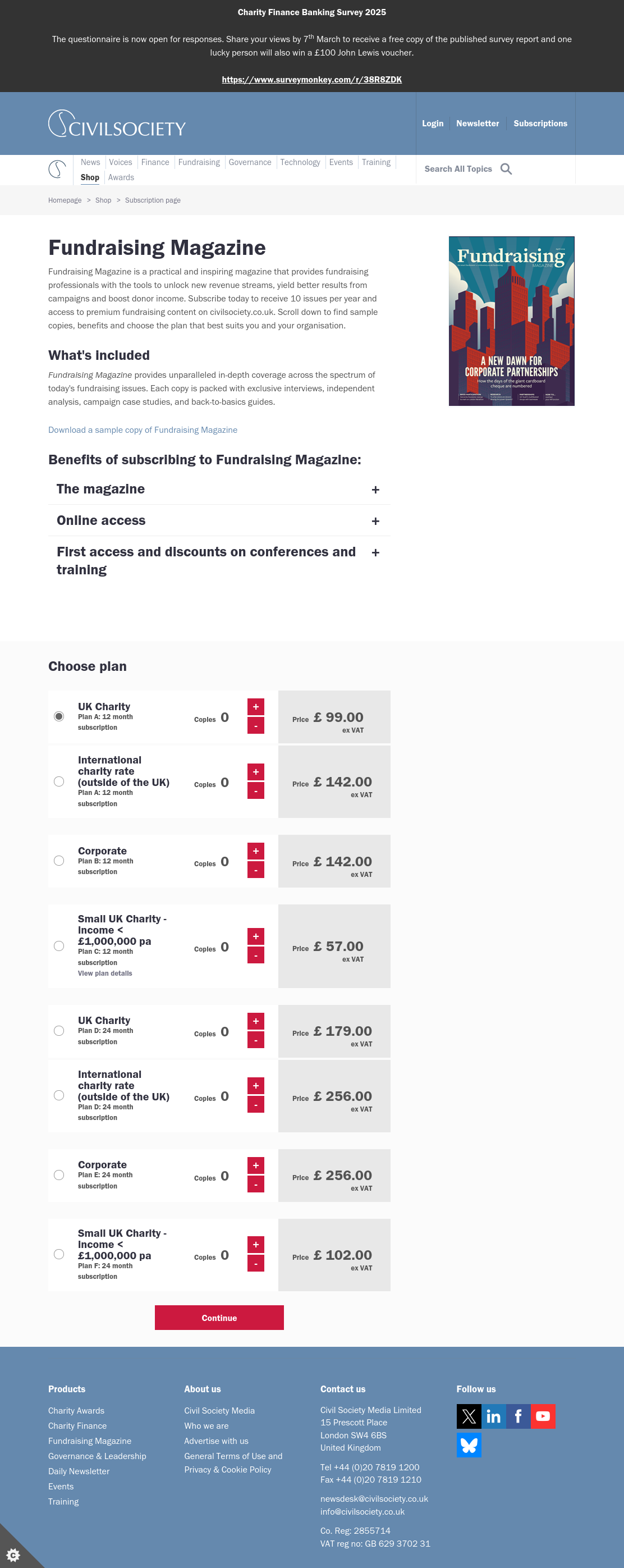
Task: Expand the "Online access" section
Action: click(219, 520)
